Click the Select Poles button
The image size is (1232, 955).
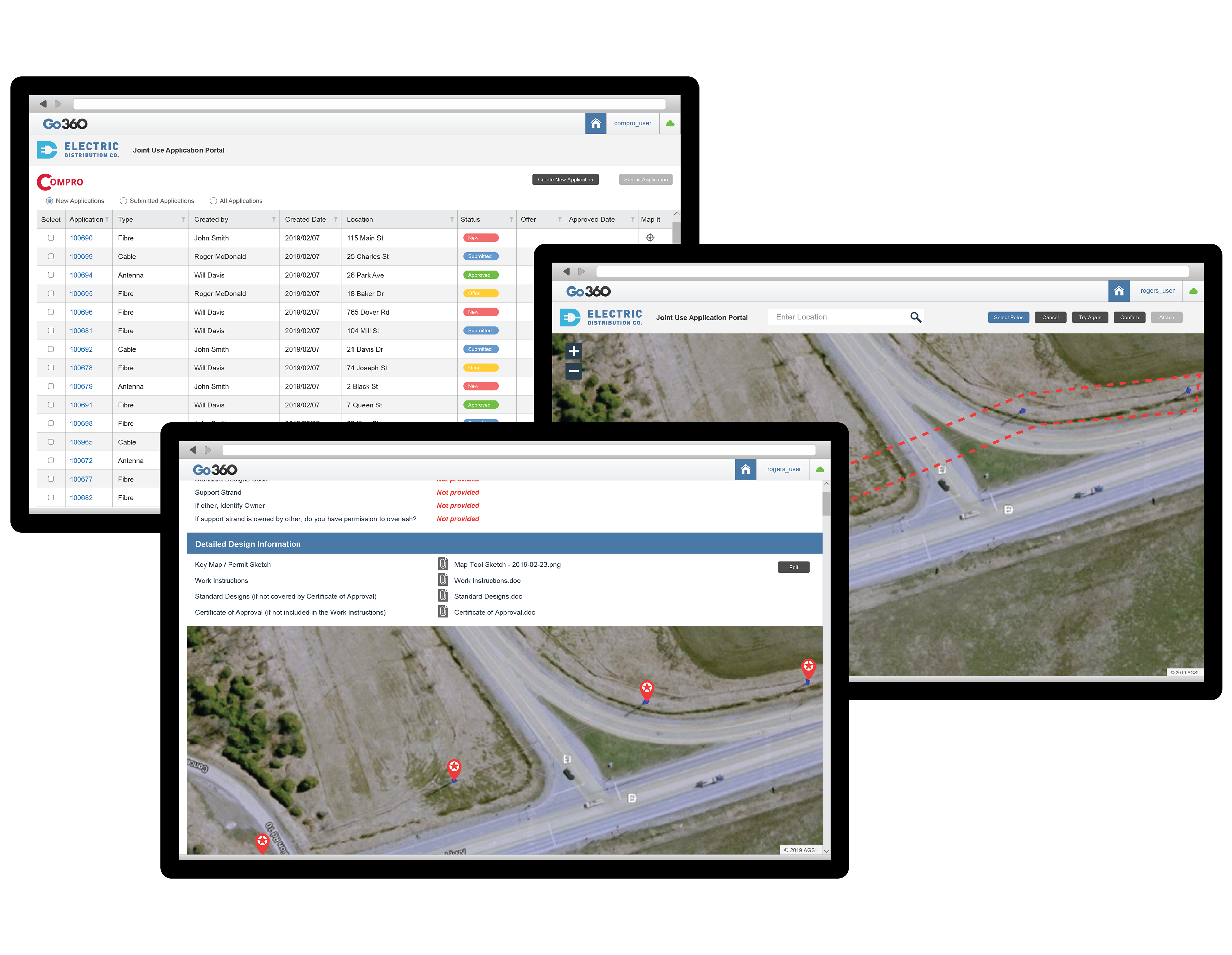coord(1008,318)
